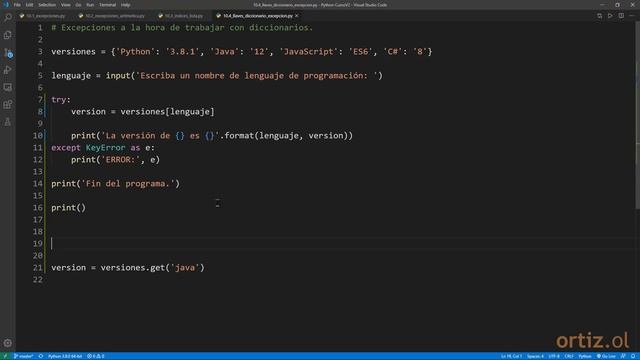Synchronize changes via status bar sync icon
This screenshot has height=360, width=640.
tap(41, 356)
